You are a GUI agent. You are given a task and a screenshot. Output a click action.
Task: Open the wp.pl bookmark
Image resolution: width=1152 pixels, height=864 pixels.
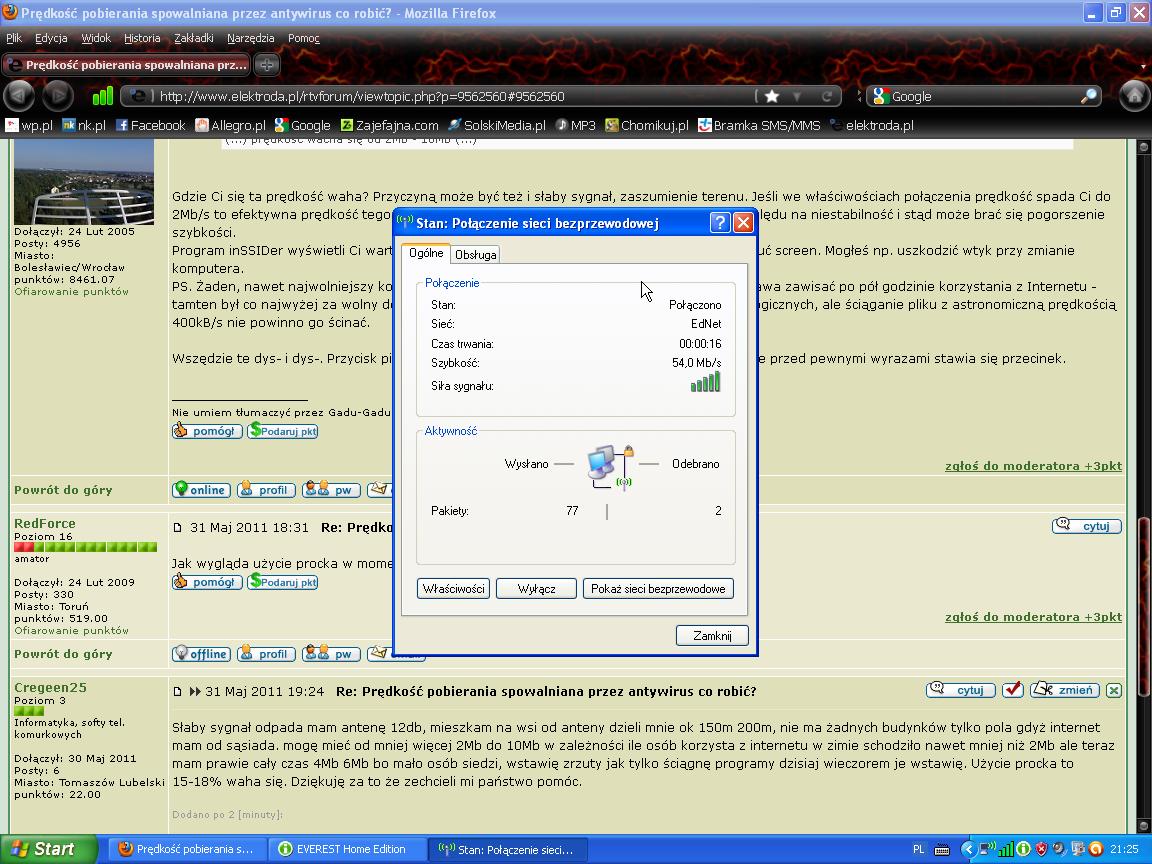pos(29,126)
